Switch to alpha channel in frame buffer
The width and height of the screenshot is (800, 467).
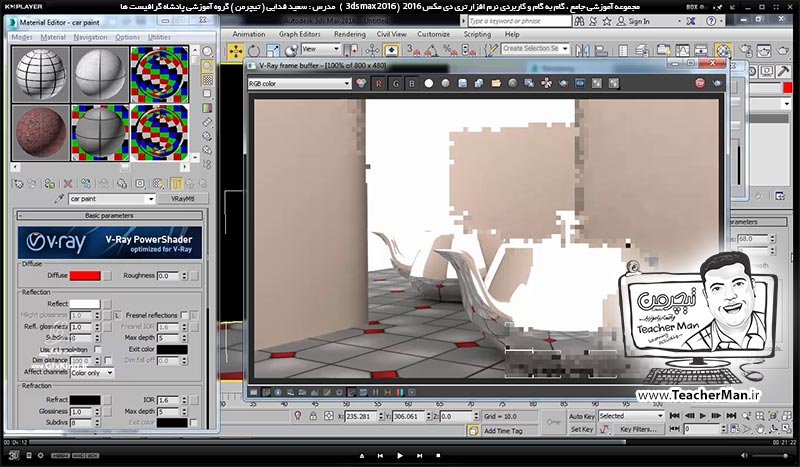pos(429,83)
